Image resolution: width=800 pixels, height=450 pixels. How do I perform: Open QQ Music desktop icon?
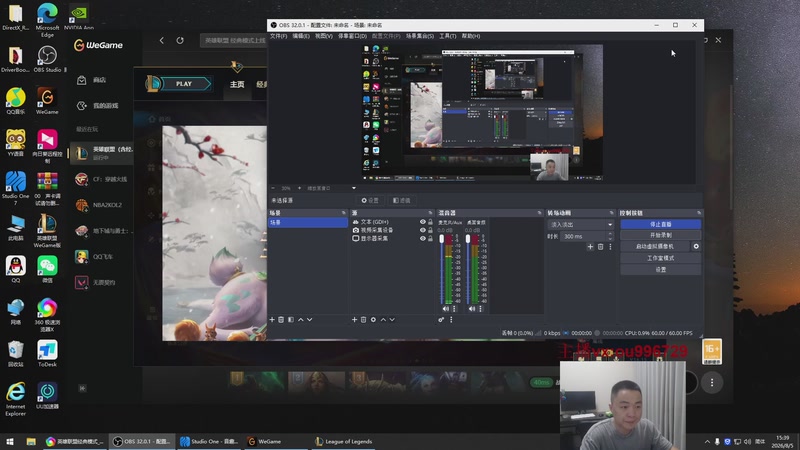(x=16, y=101)
